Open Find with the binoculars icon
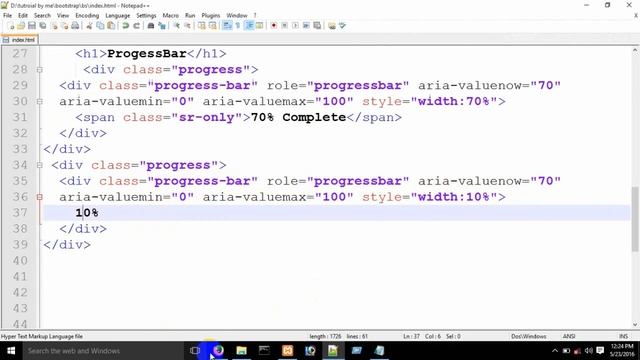The width and height of the screenshot is (640, 360). pos(151,26)
